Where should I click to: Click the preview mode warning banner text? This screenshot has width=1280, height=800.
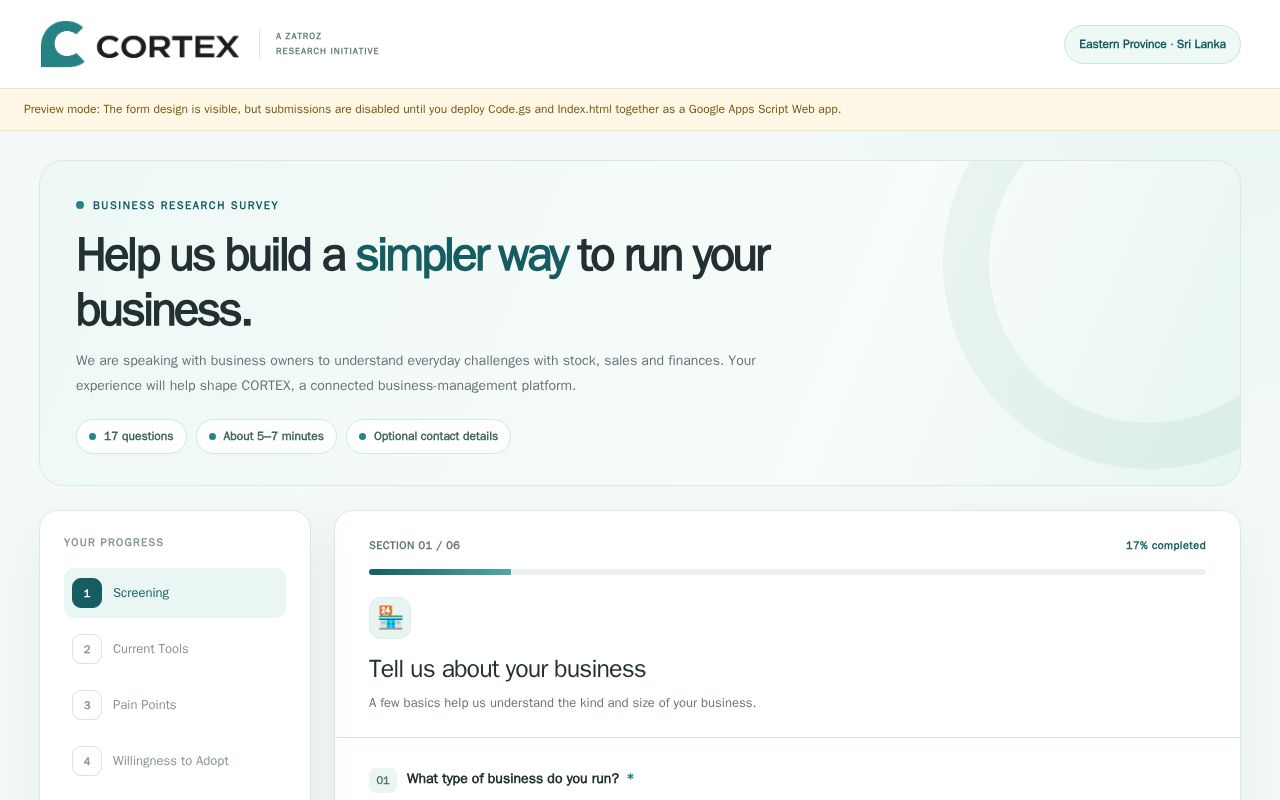tap(432, 109)
